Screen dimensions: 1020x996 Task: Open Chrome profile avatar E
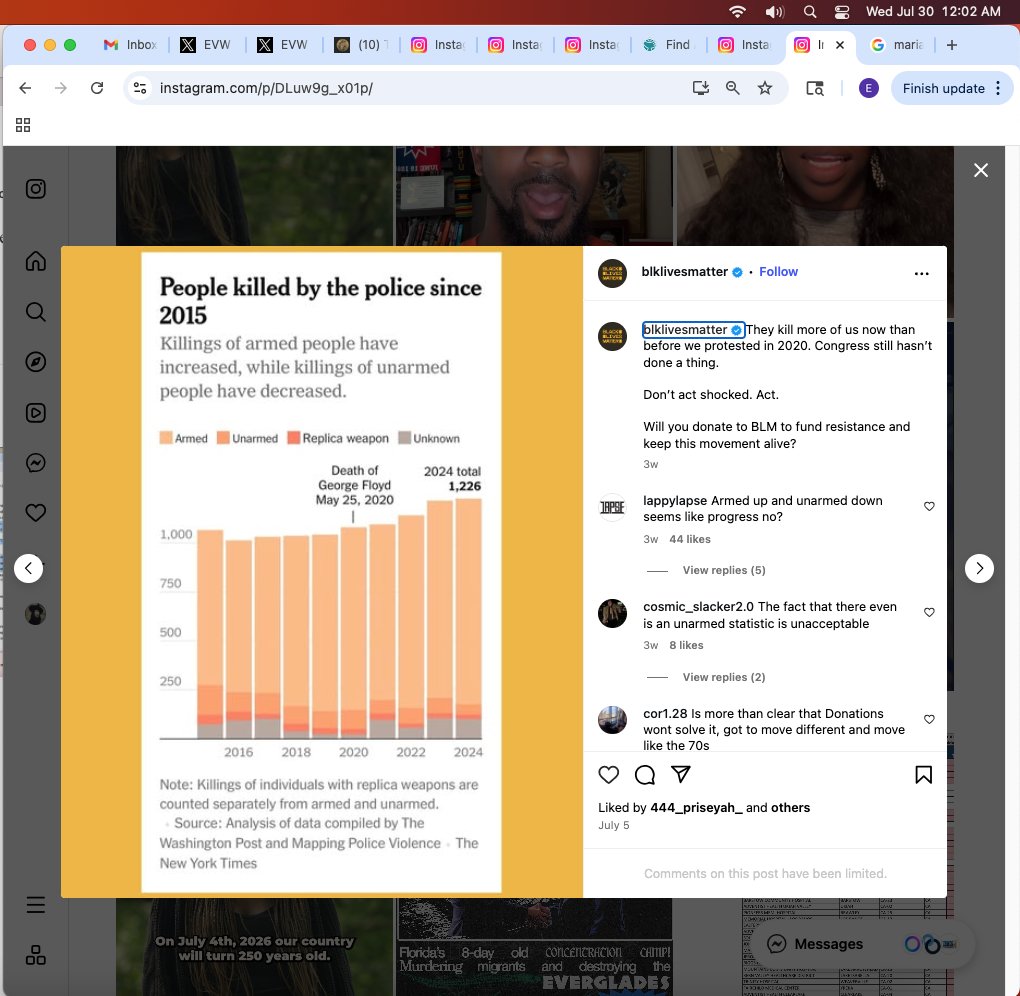[x=868, y=88]
